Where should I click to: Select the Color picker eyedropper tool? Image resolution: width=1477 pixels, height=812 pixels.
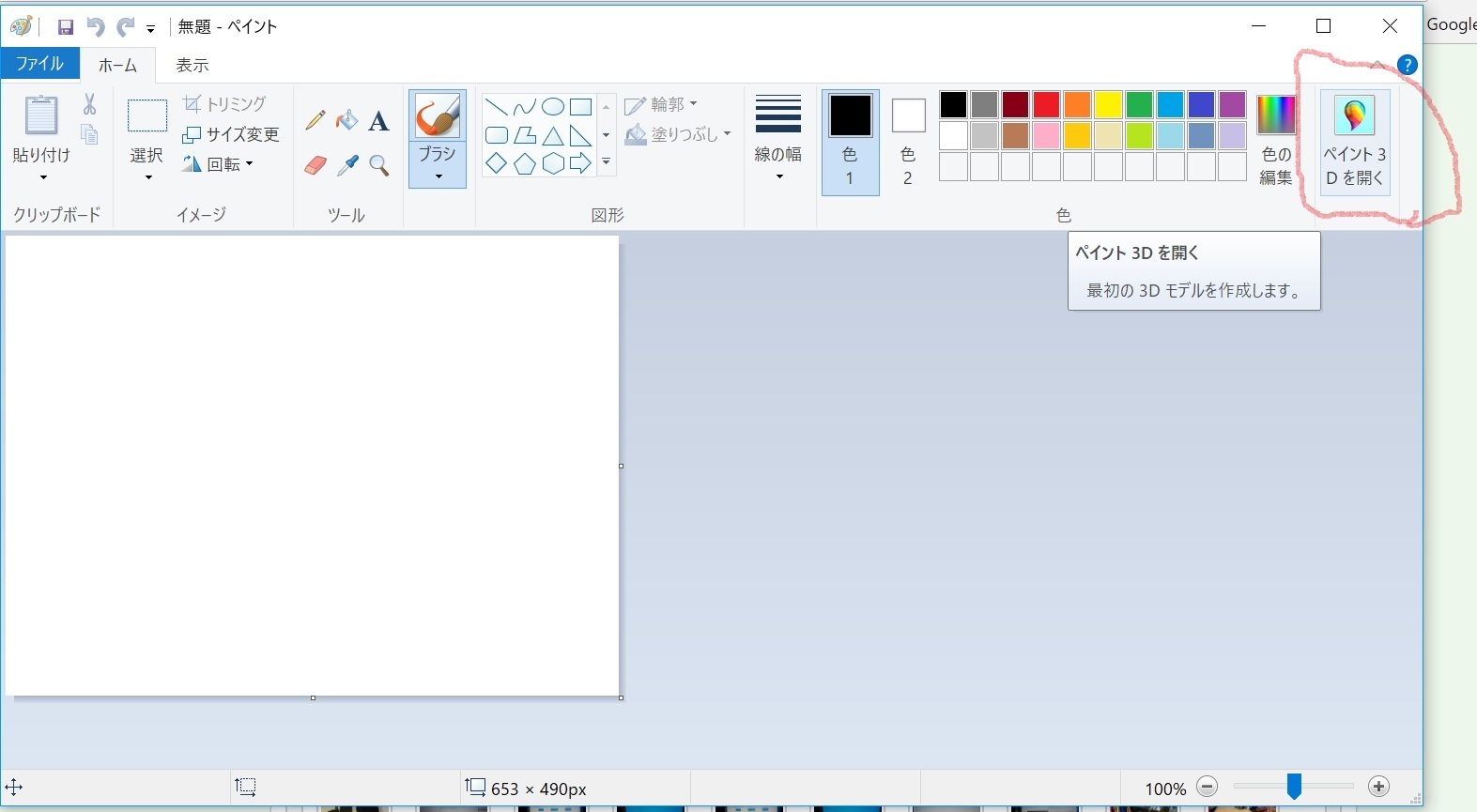(347, 166)
